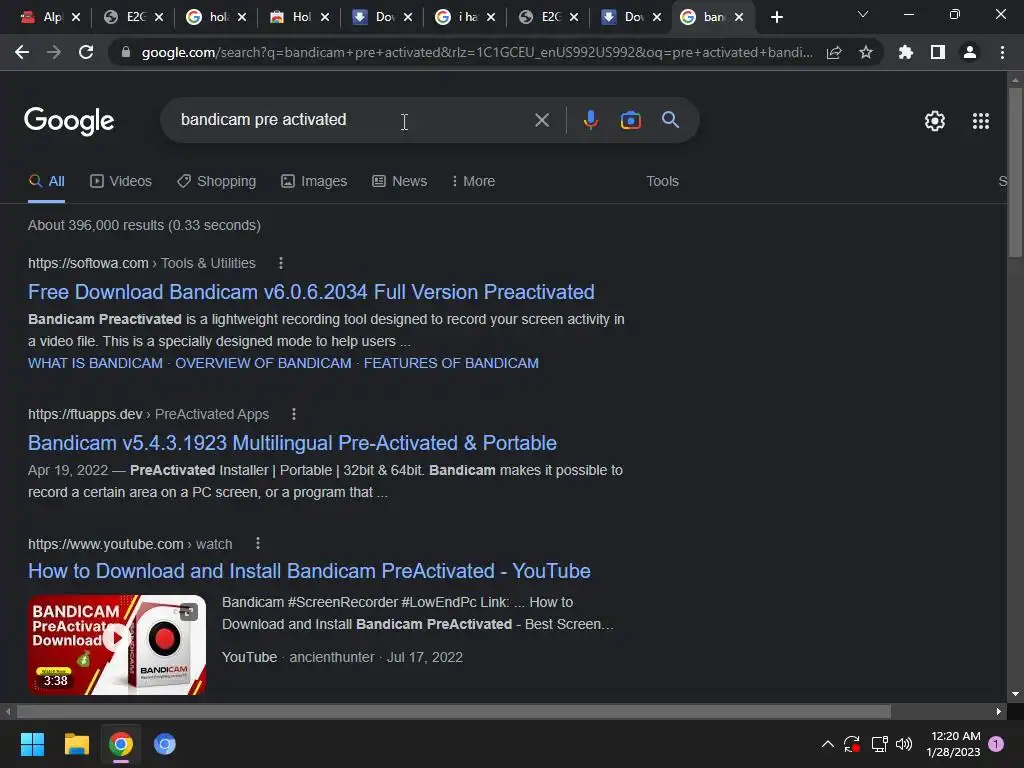
Task: Open the display tray icon left of volume
Action: 879,744
